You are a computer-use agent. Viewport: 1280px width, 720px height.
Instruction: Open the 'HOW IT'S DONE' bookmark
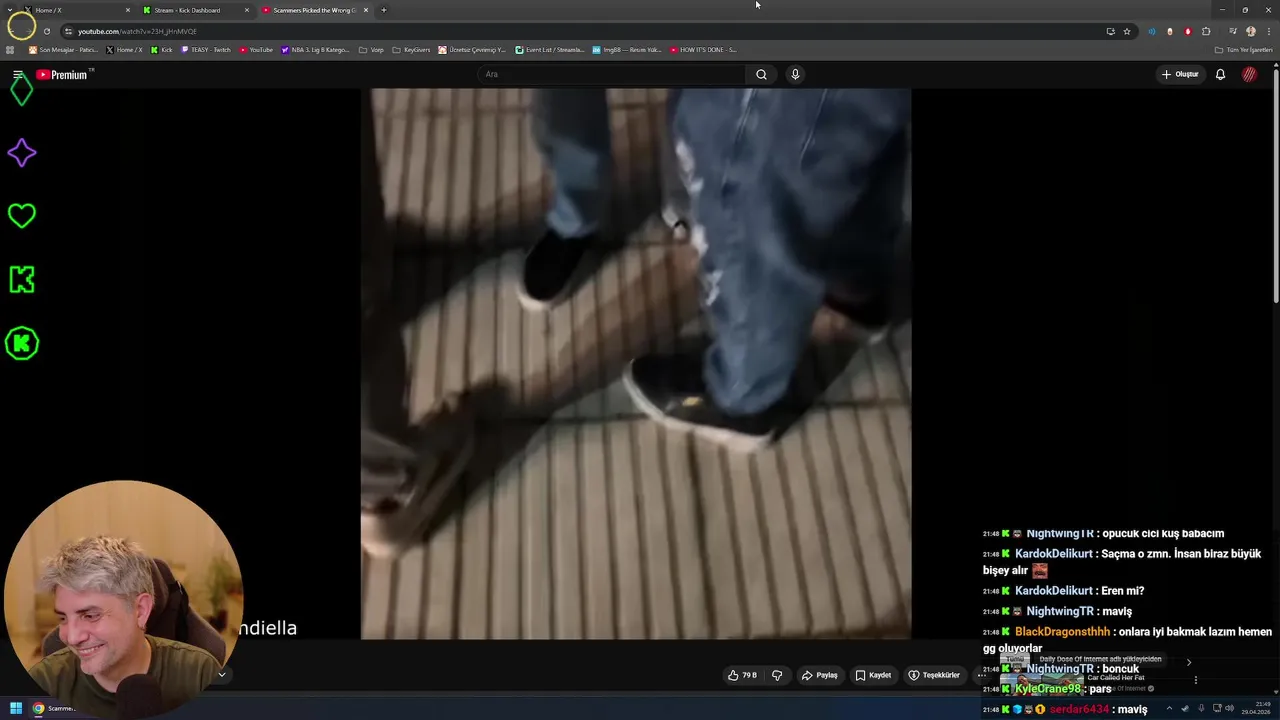coord(703,50)
